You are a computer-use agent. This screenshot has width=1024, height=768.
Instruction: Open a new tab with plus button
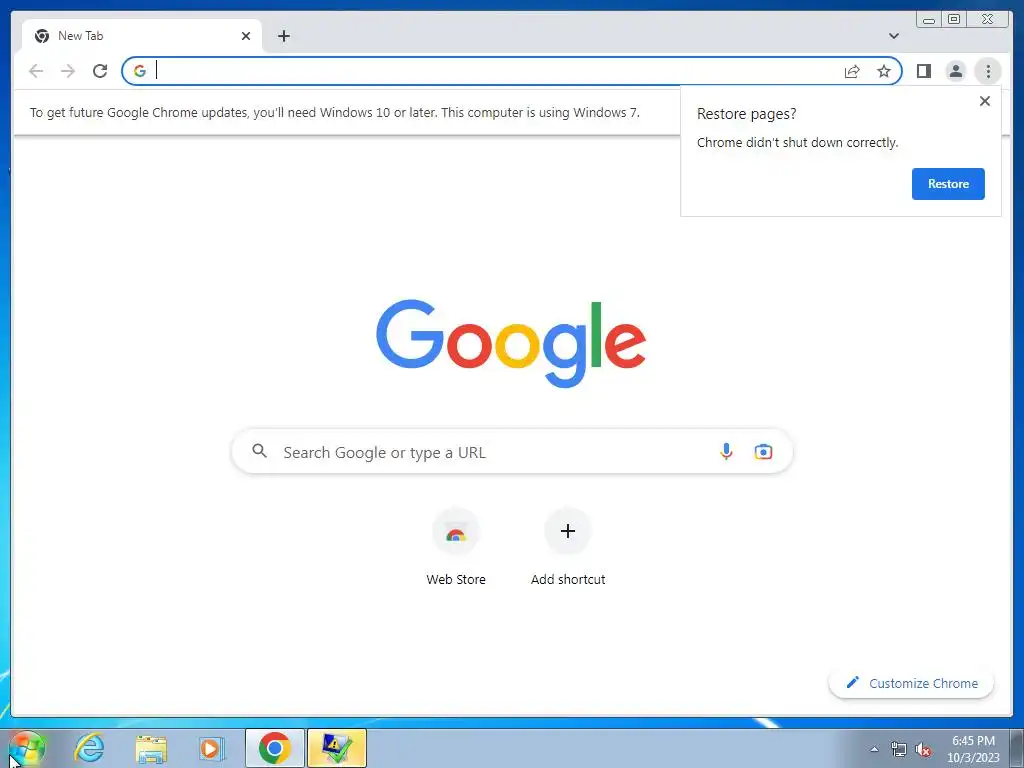click(283, 36)
